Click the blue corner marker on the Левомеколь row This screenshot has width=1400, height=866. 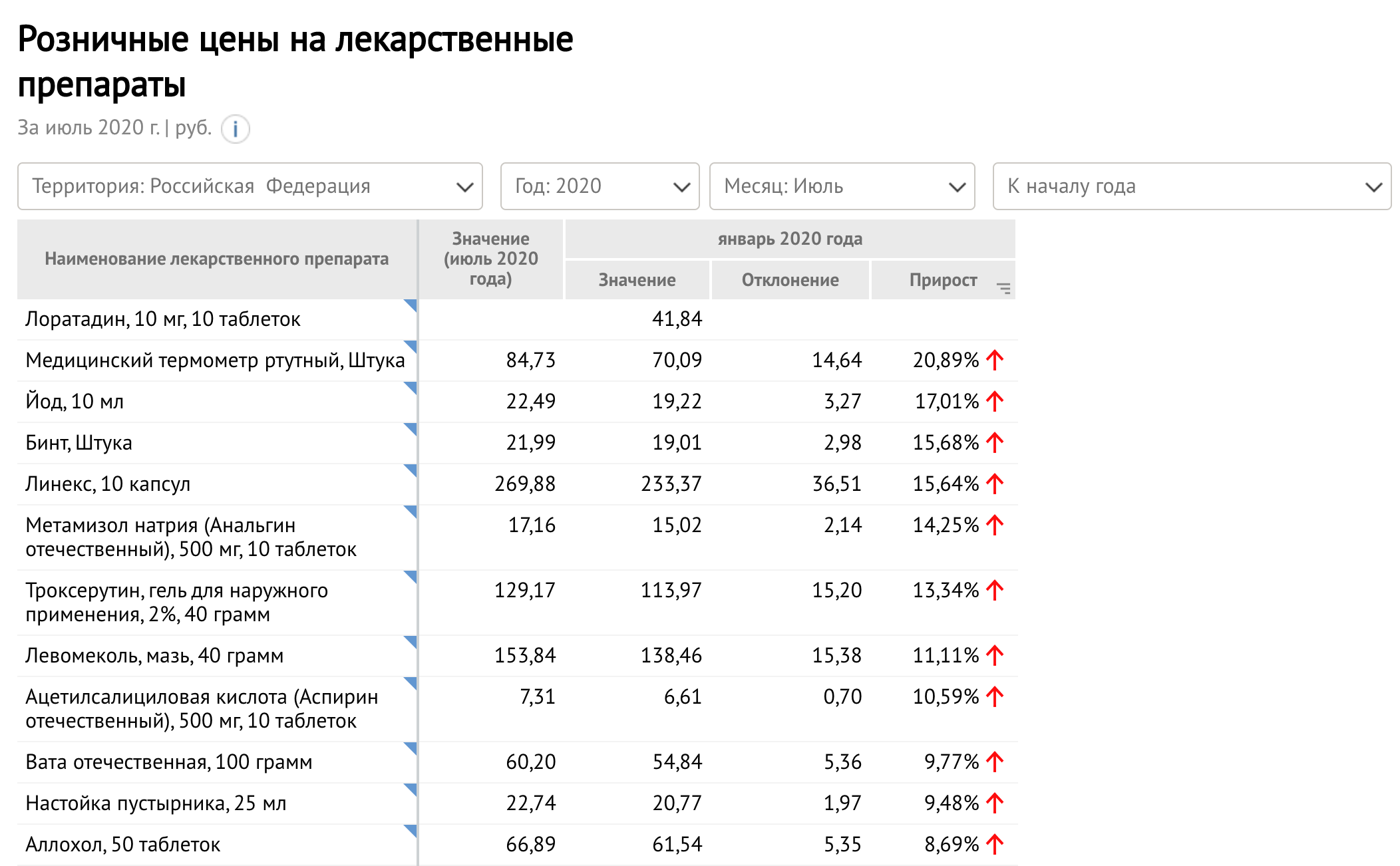412,641
